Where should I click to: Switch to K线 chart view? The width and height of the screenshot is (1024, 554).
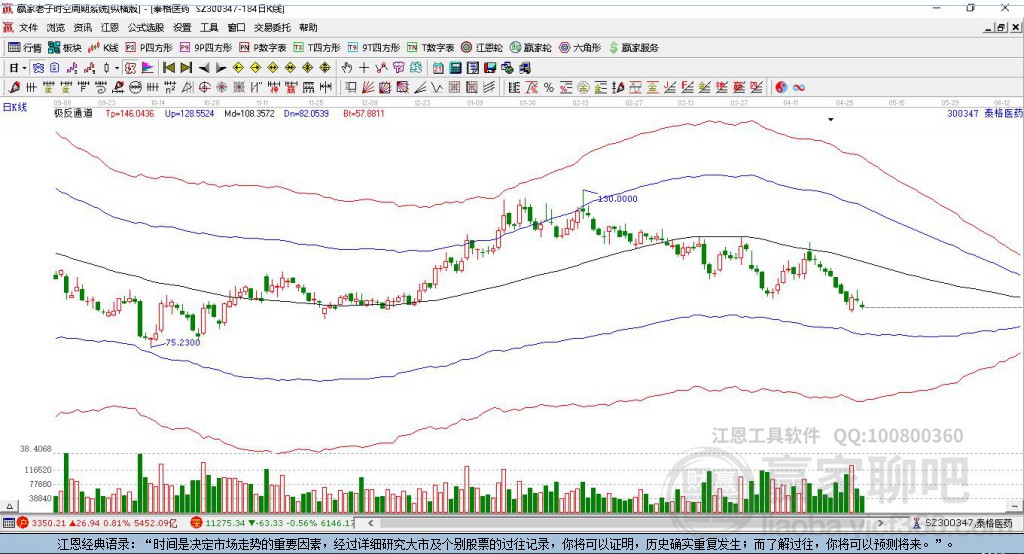[103, 48]
